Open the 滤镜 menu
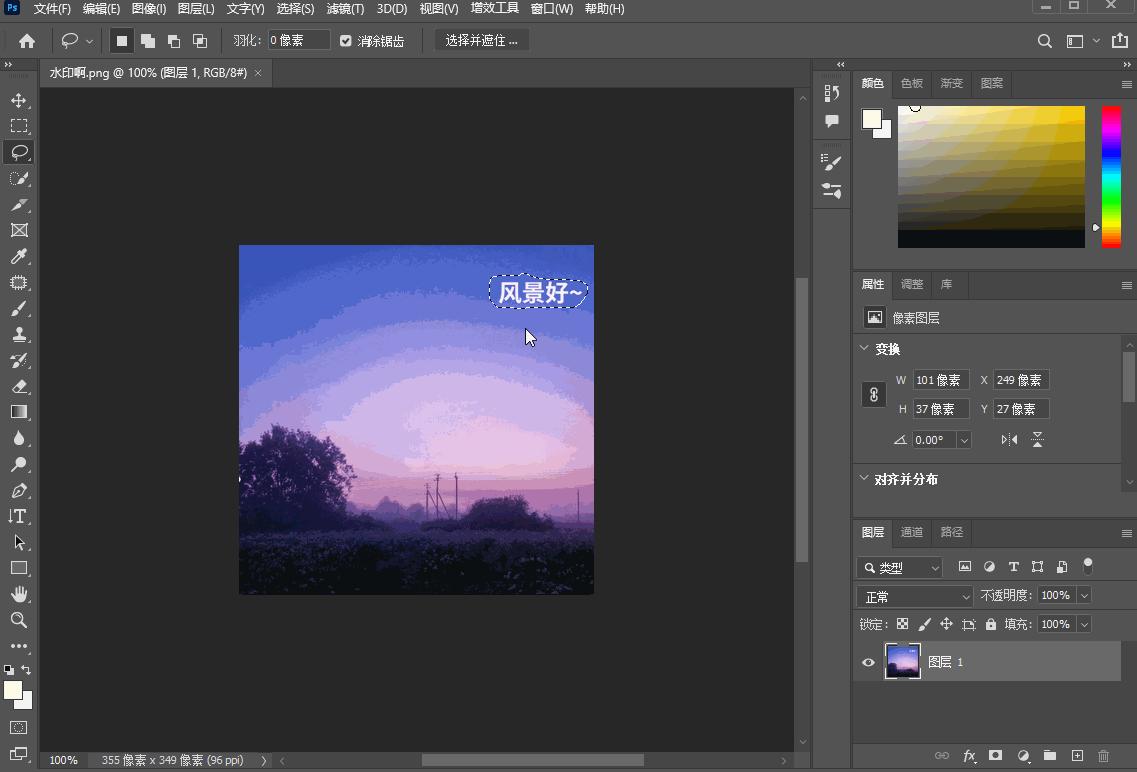Screen dimensions: 1137x772 (344, 9)
